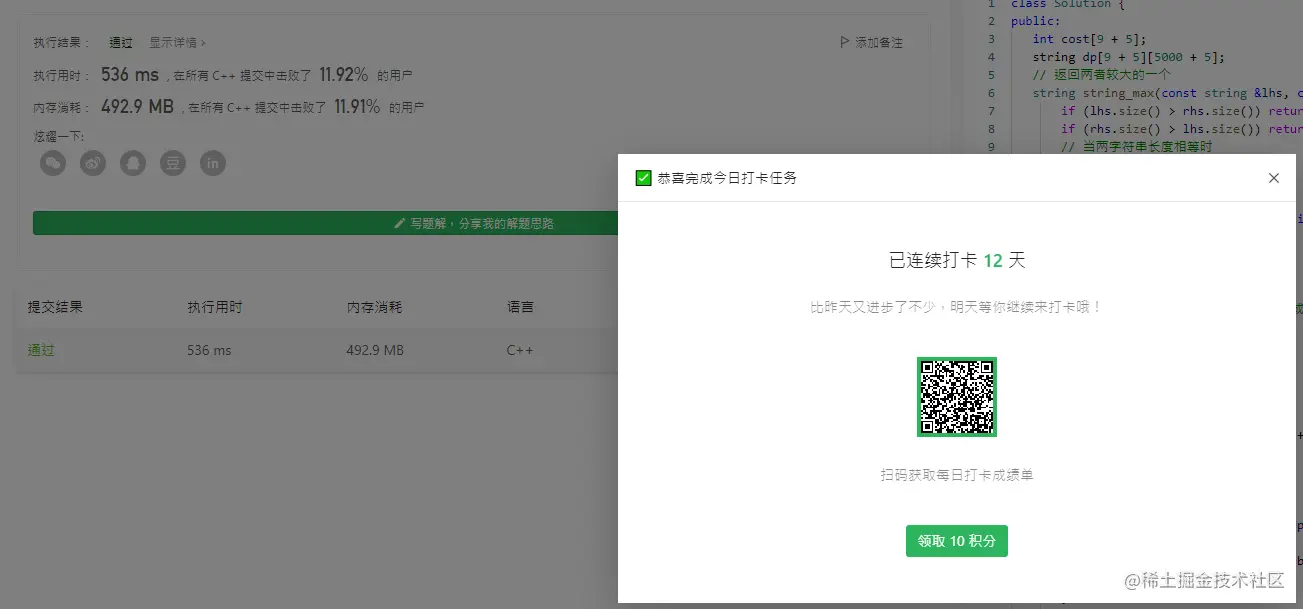Click the 内存消耗 column header

tap(375, 307)
